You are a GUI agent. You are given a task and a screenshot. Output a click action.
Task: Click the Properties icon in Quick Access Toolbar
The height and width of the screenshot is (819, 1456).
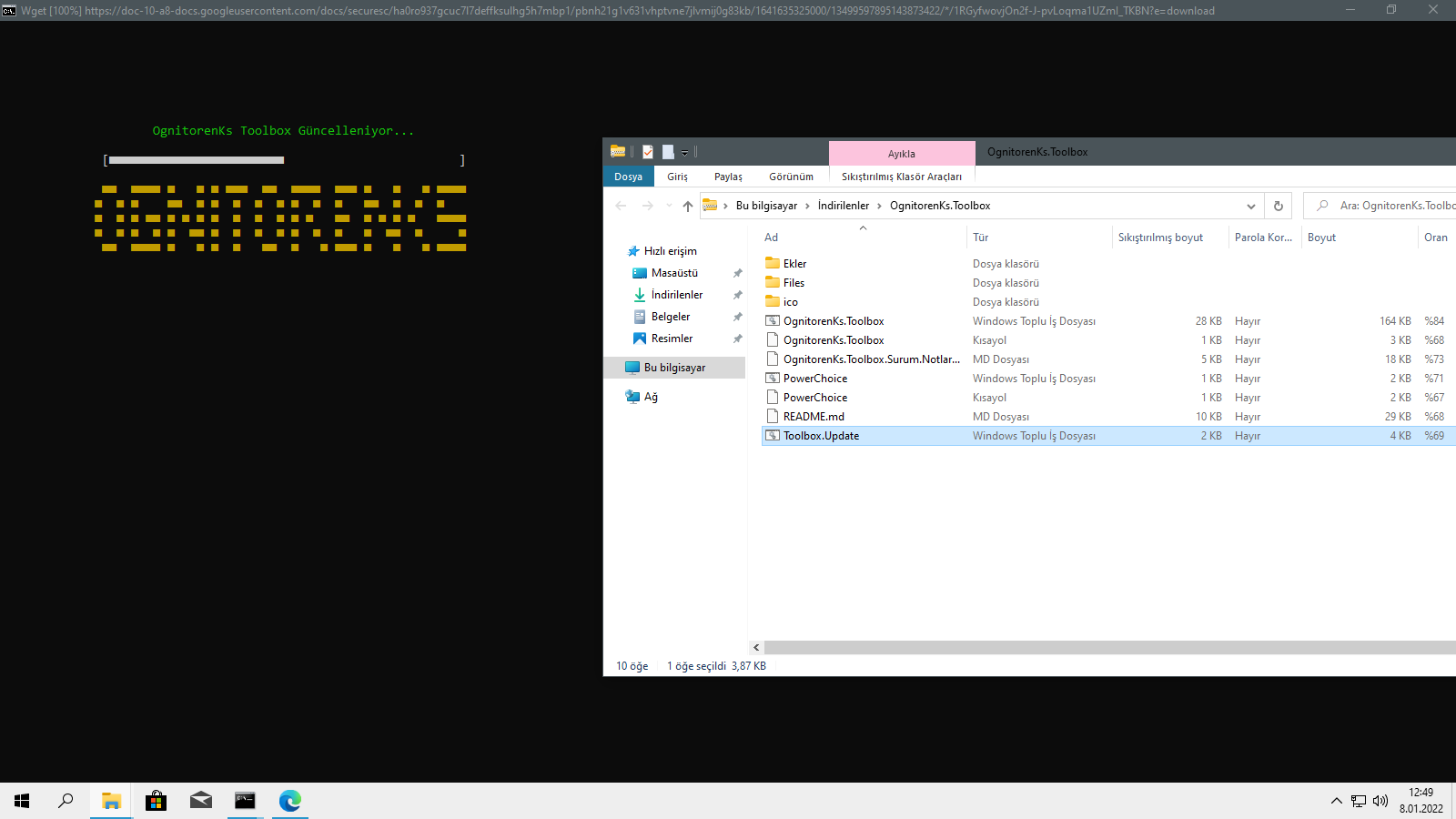click(648, 152)
